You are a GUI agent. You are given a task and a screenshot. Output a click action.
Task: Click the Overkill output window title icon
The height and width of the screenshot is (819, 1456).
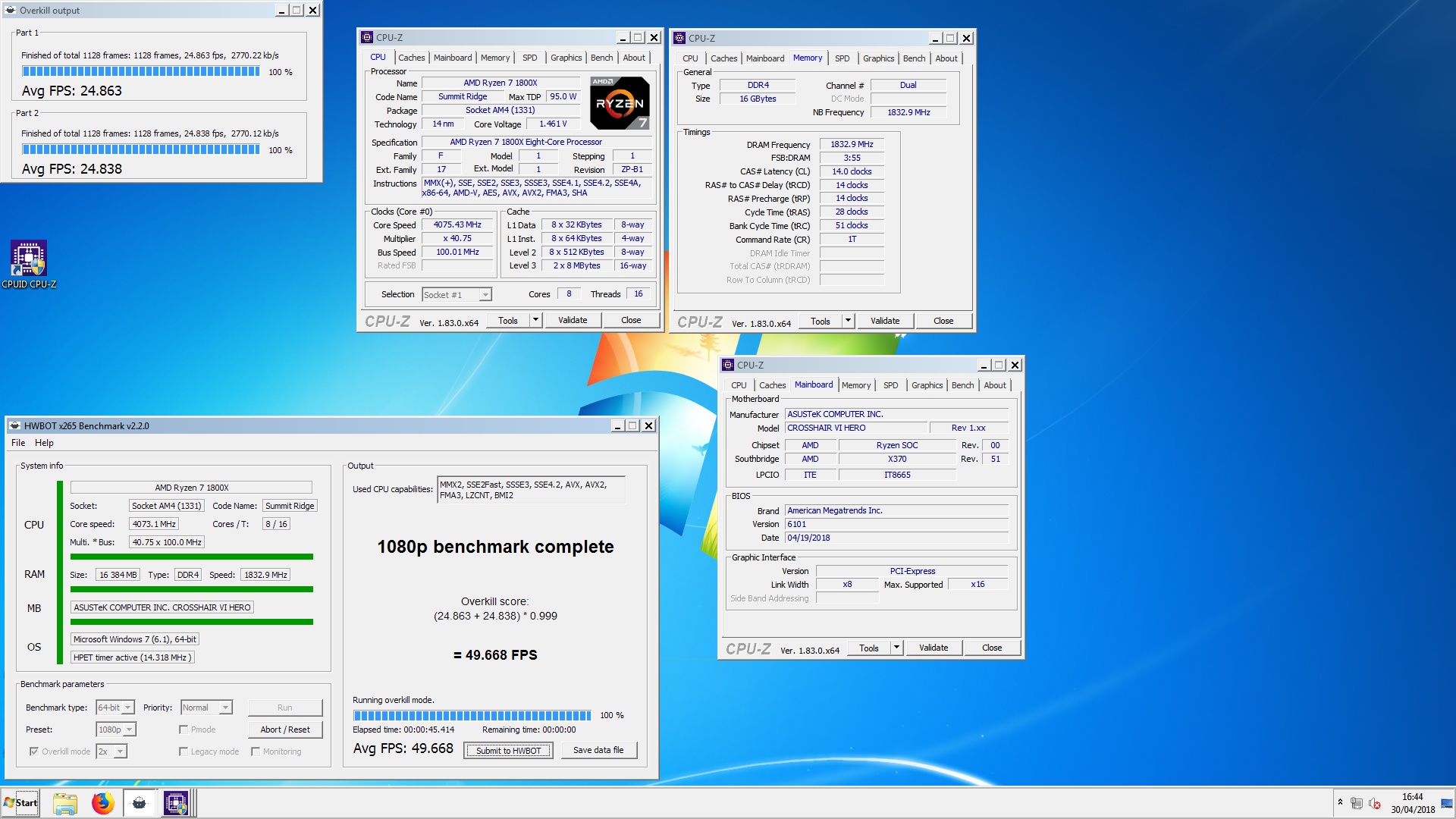[10, 10]
